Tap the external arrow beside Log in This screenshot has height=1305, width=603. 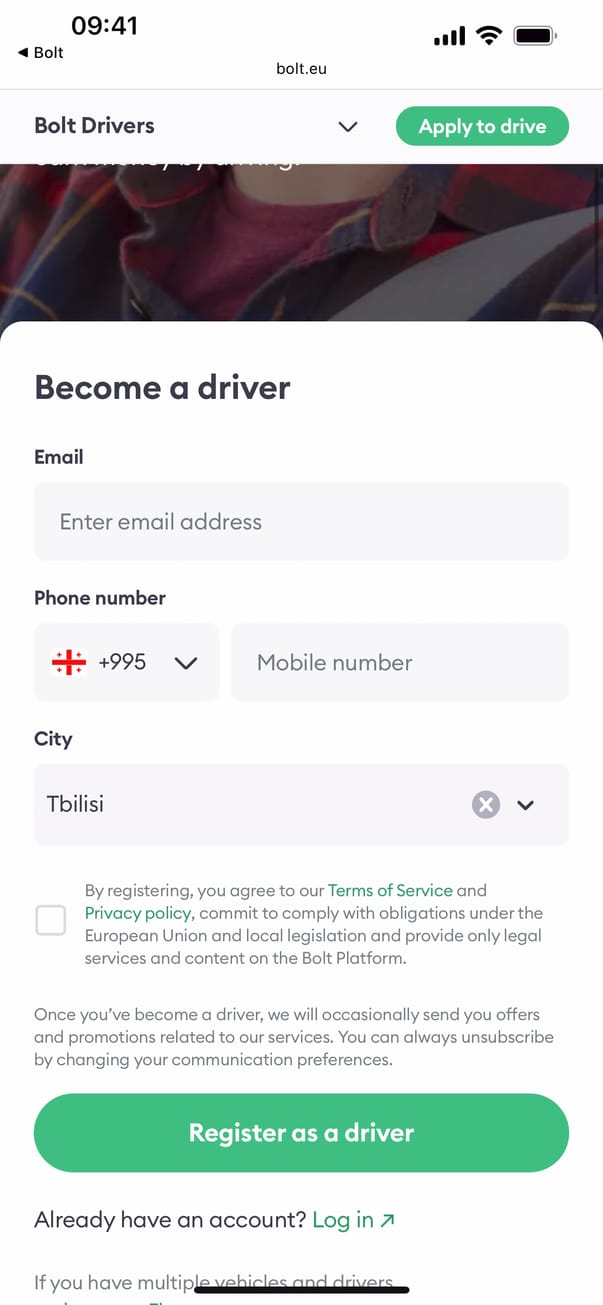click(388, 1220)
